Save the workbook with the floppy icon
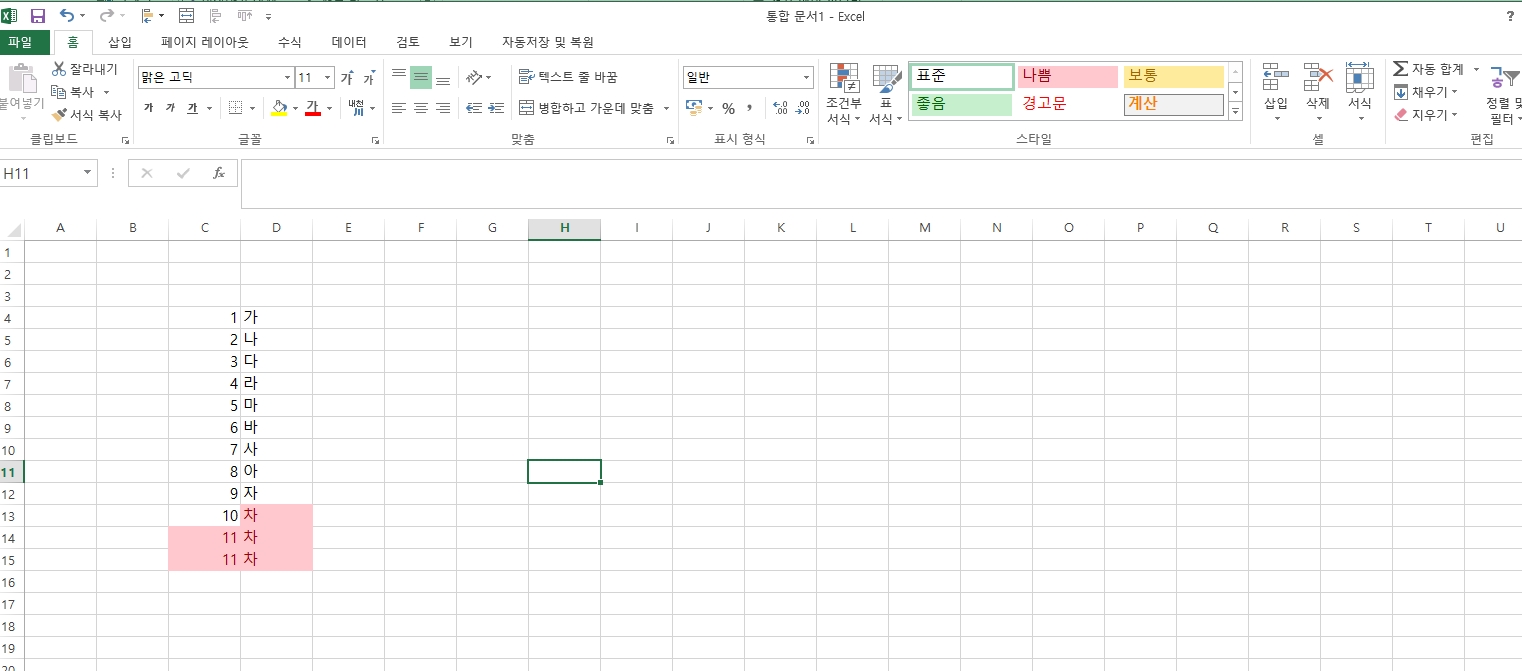The image size is (1522, 671). click(38, 16)
